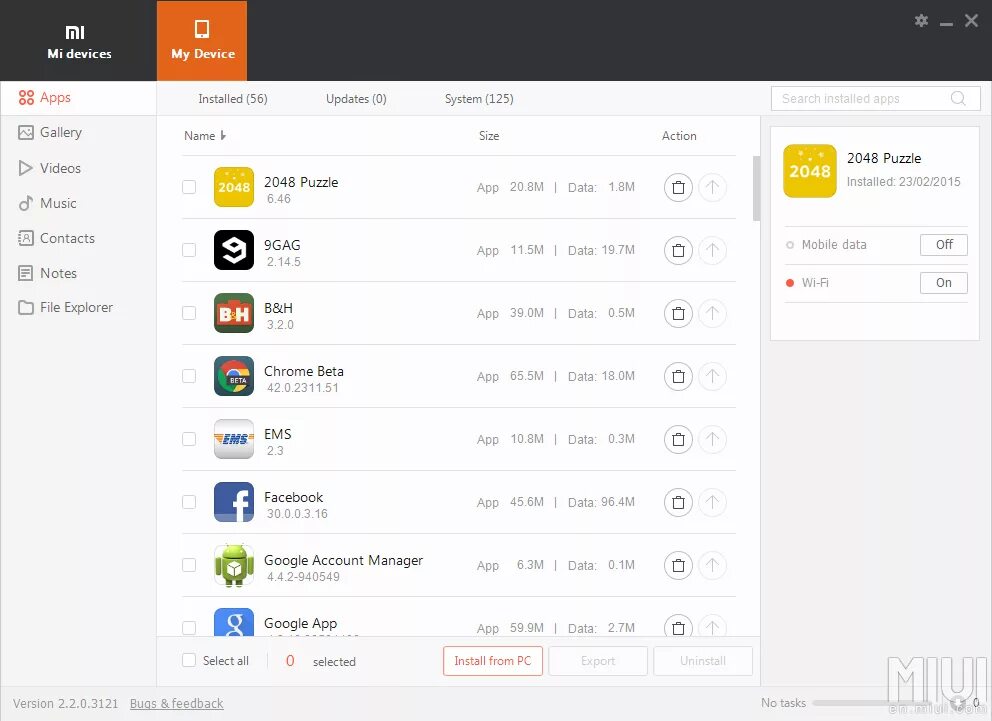This screenshot has height=721, width=992.
Task: Click the B&H app icon
Action: point(234,313)
